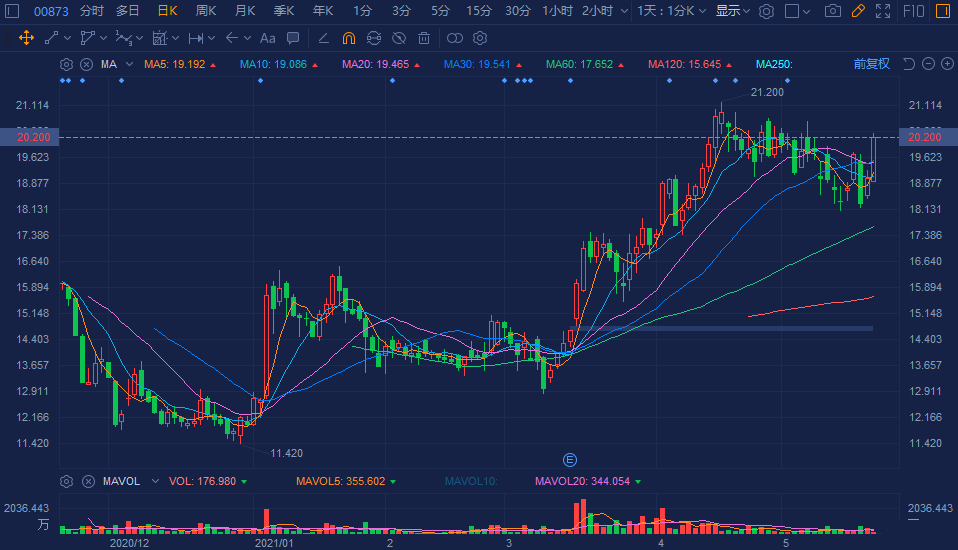Open the F10 company info
Image resolution: width=958 pixels, height=550 pixels.
point(913,11)
